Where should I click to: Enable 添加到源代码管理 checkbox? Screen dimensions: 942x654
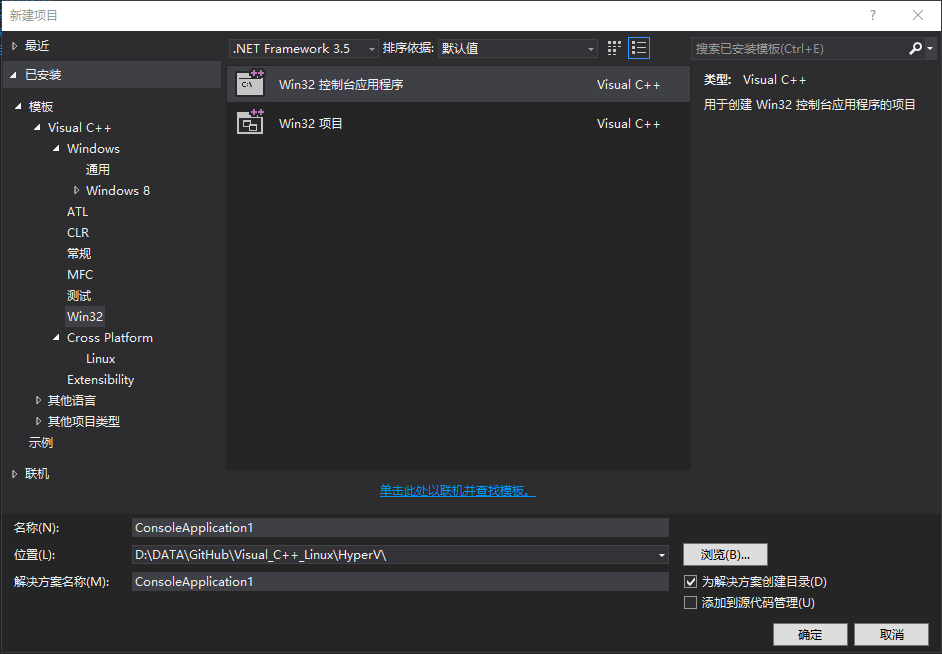(x=690, y=602)
